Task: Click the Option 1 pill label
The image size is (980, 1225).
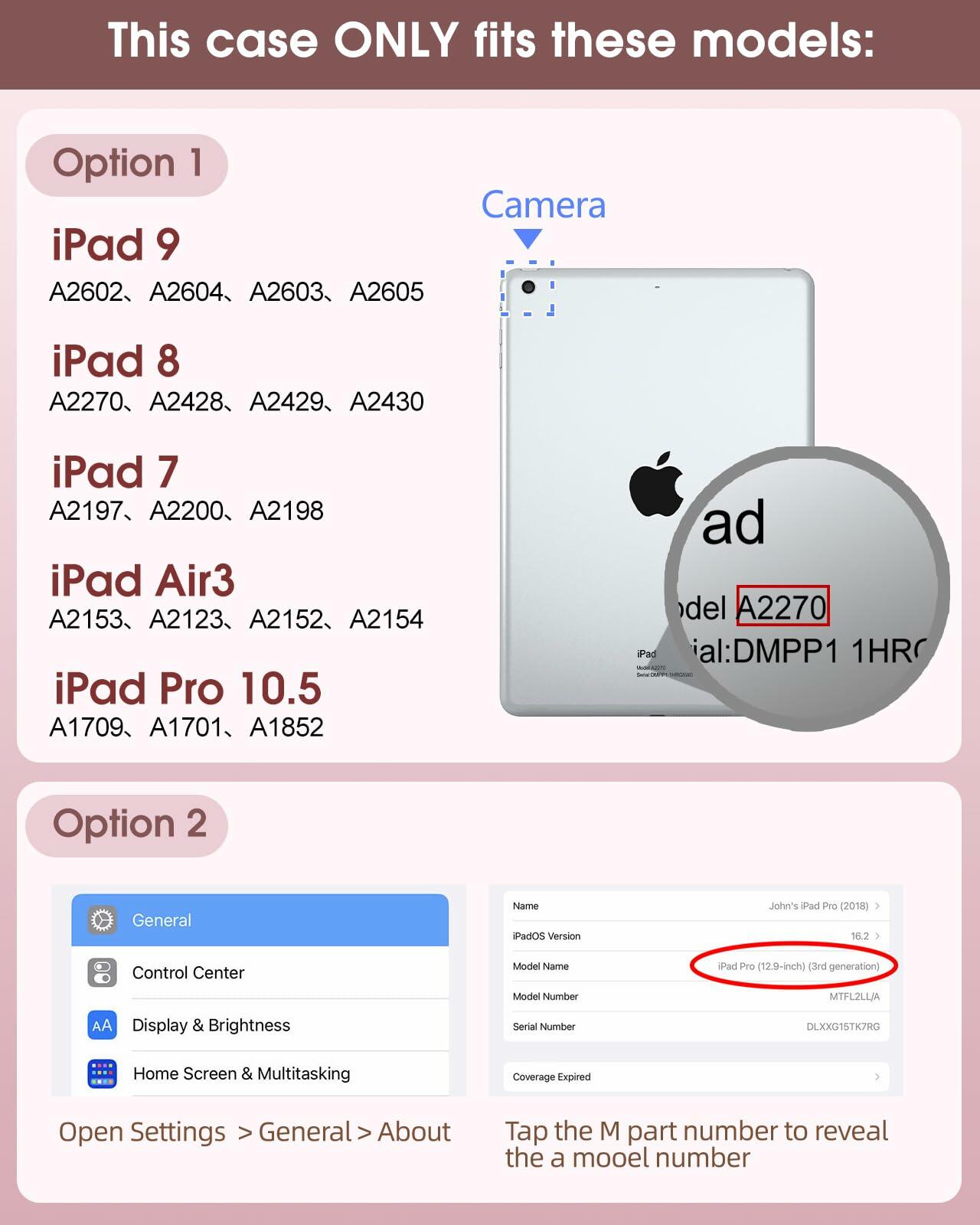Action: click(127, 165)
